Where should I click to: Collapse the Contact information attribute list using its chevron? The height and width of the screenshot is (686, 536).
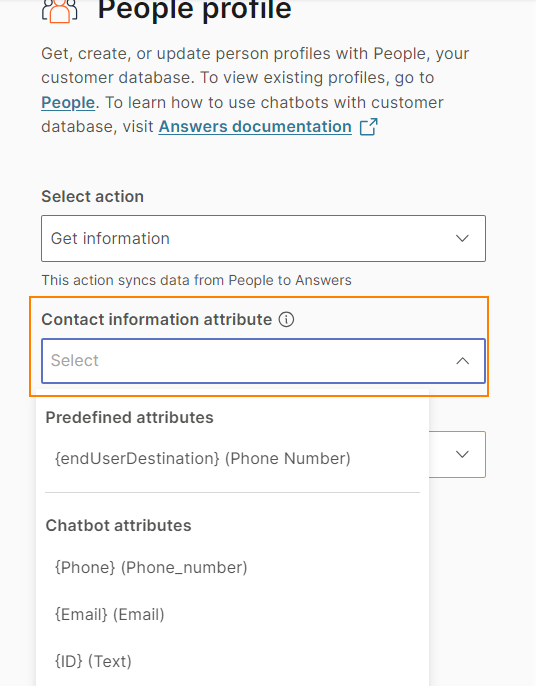[462, 361]
